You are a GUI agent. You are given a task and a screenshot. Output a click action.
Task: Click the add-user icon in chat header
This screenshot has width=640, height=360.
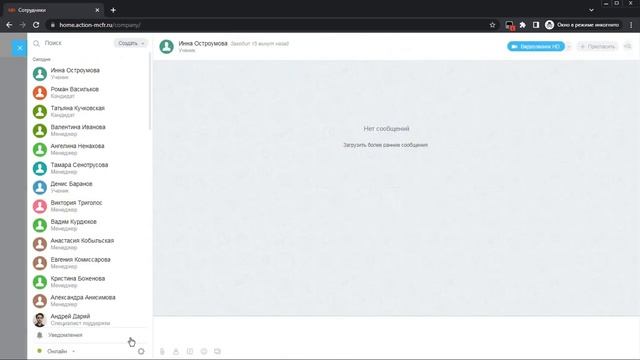coord(628,46)
